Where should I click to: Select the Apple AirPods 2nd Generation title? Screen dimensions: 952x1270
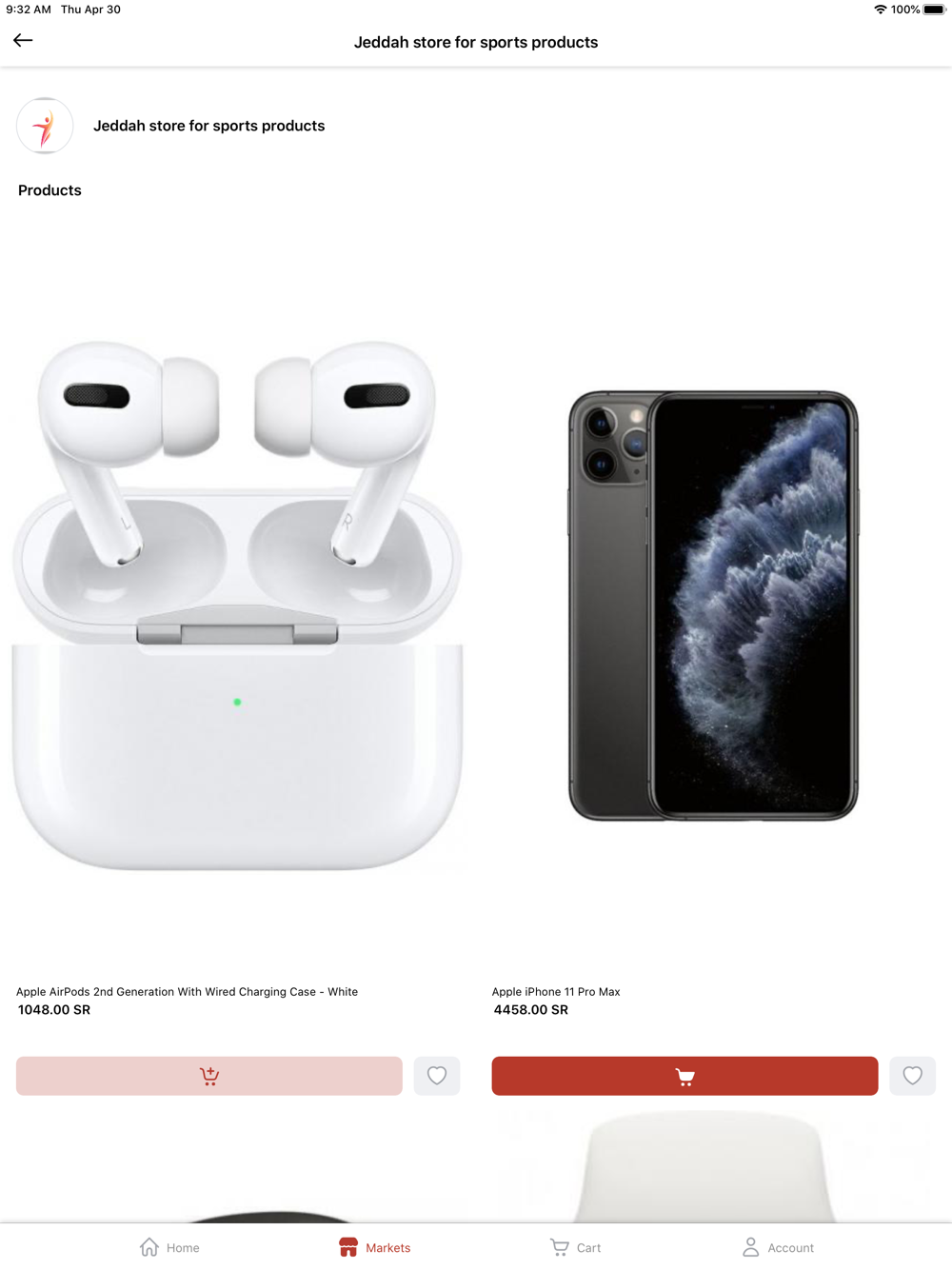(187, 992)
